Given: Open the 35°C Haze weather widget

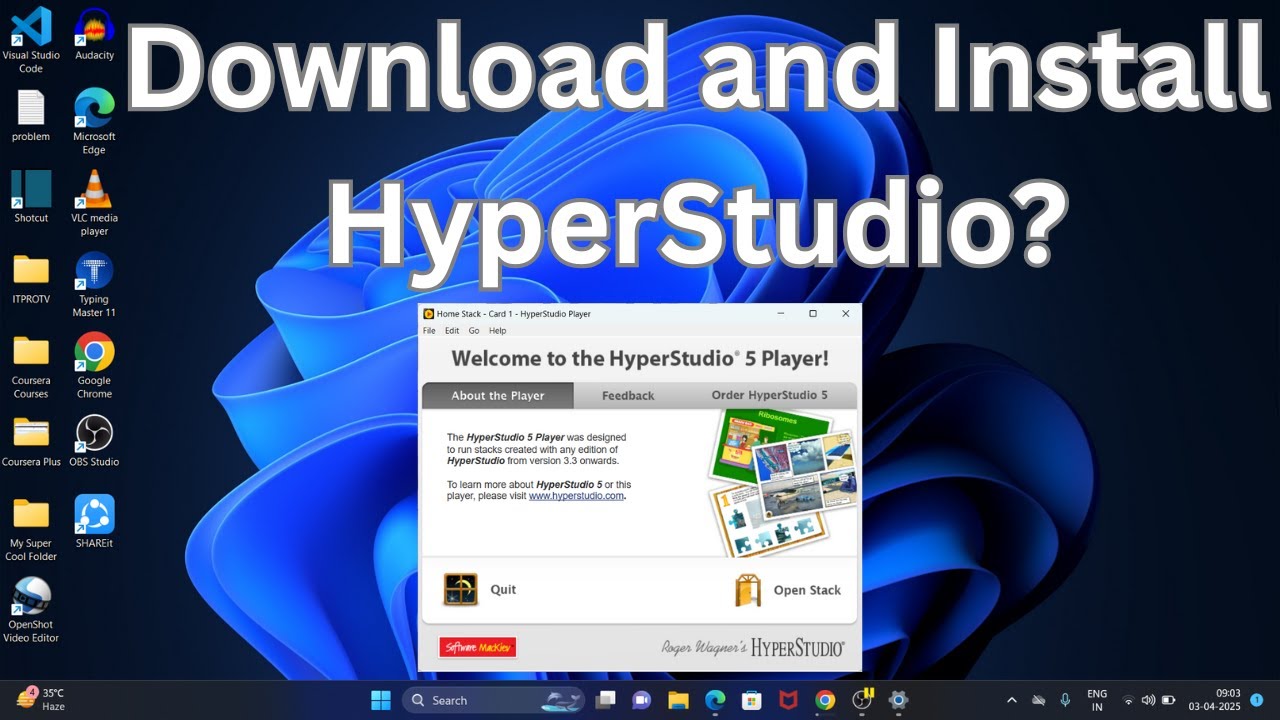Looking at the screenshot, I should click(x=41, y=699).
